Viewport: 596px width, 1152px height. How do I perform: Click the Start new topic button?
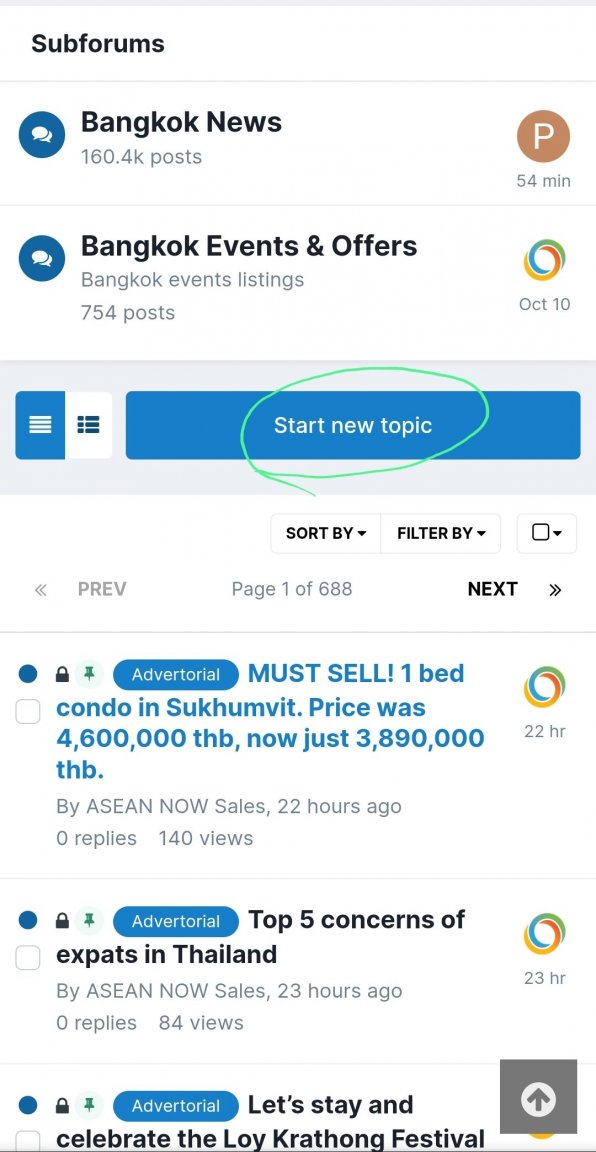[x=353, y=425]
